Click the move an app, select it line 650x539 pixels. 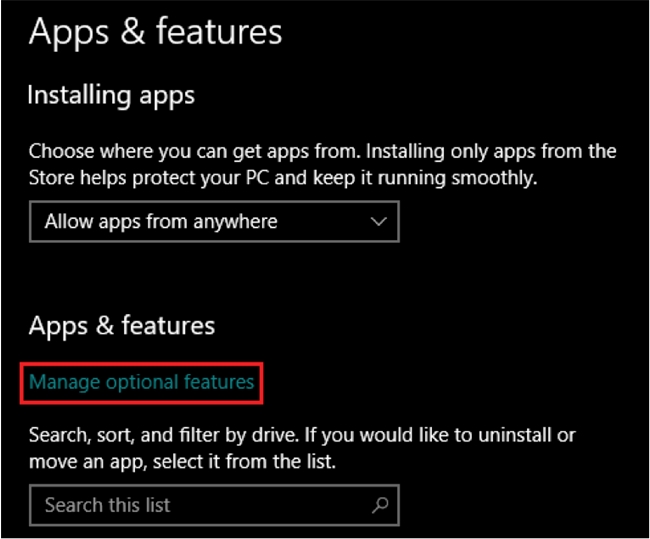[x=182, y=461]
